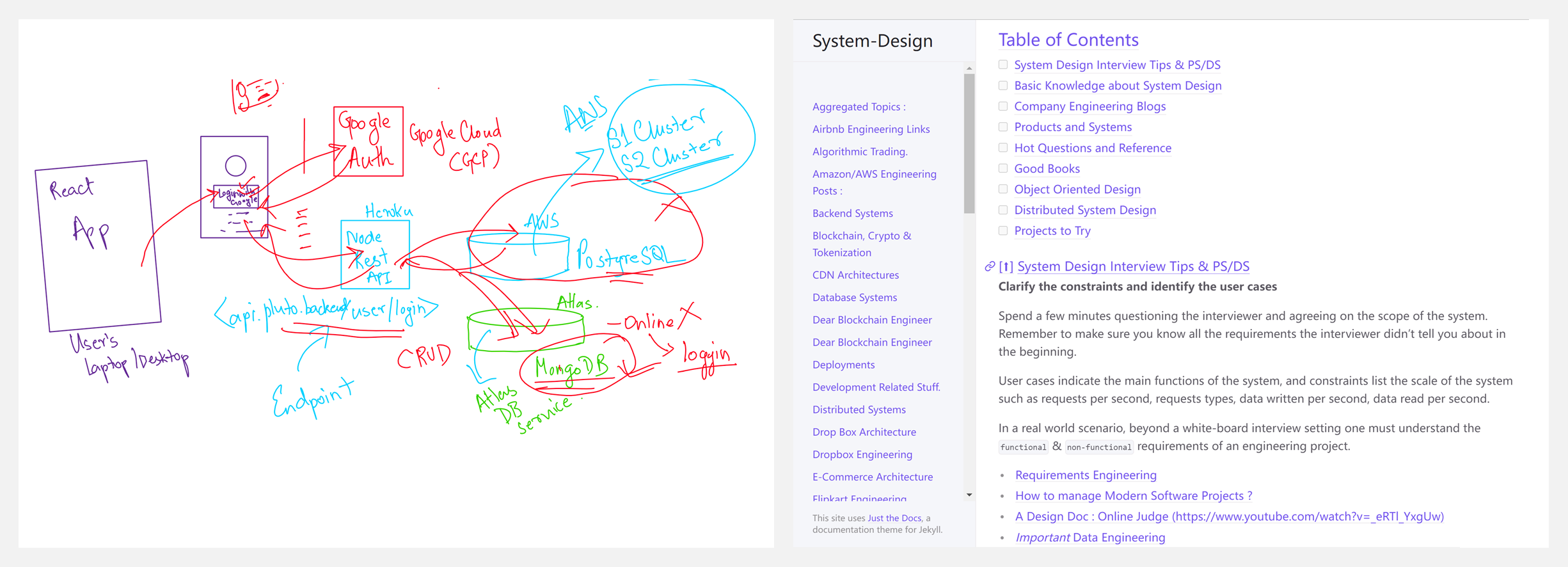Check the Company Engineering Blogs checkbox
1568x567 pixels.
(1003, 106)
